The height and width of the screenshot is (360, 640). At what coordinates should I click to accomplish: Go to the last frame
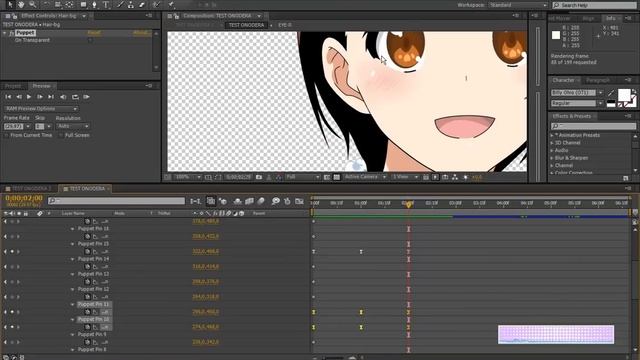tap(51, 97)
